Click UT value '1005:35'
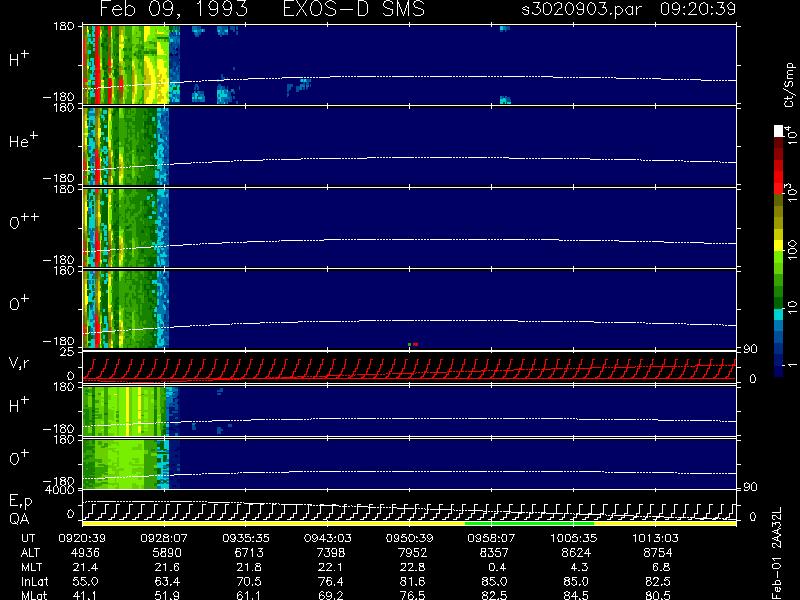The image size is (800, 600). tap(573, 538)
